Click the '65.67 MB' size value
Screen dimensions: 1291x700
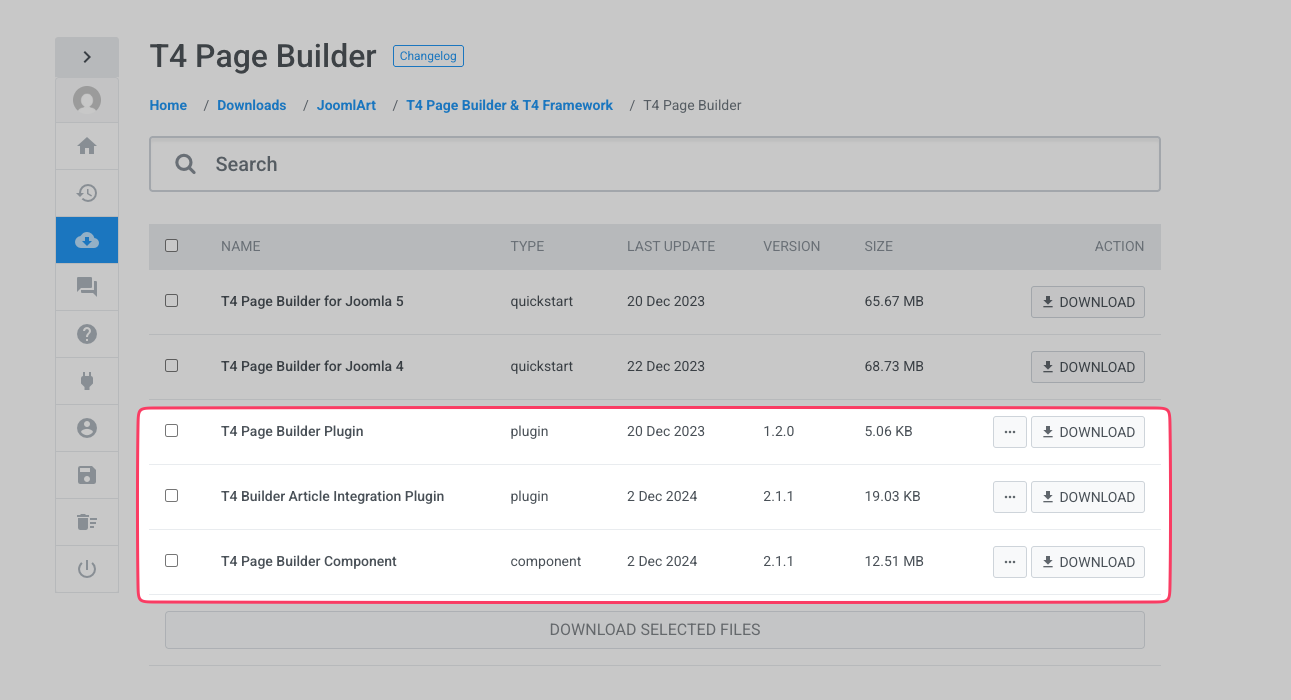pyautogui.click(x=894, y=301)
